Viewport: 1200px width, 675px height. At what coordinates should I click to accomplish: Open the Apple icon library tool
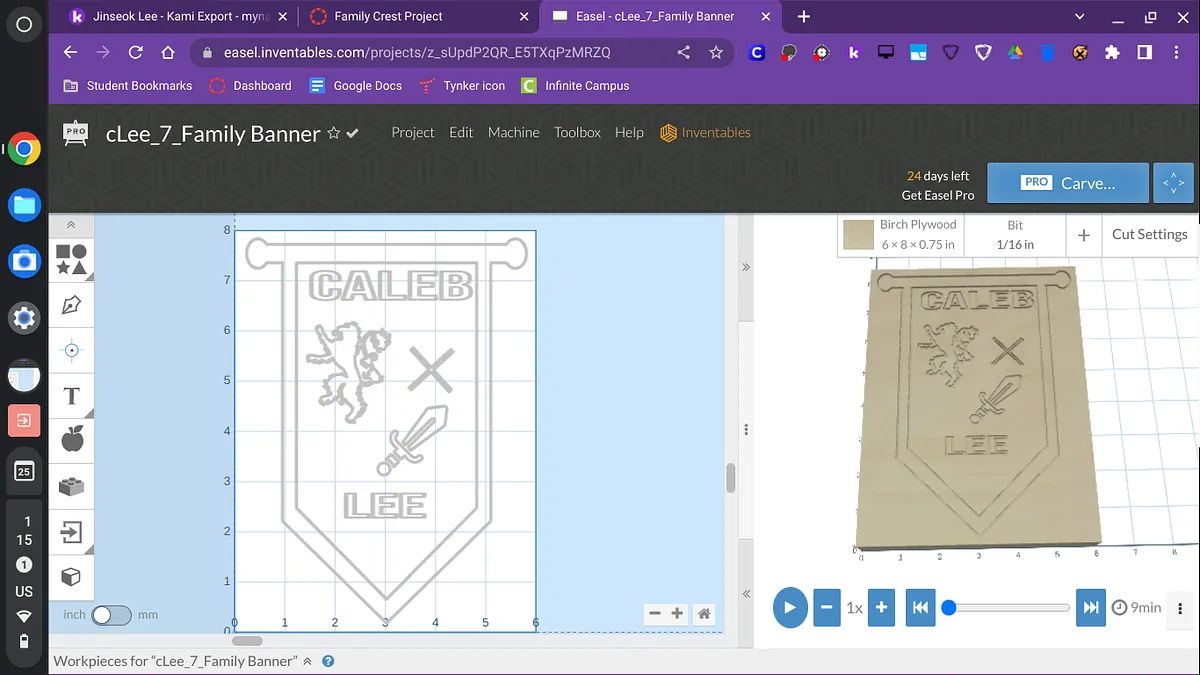[x=71, y=438]
